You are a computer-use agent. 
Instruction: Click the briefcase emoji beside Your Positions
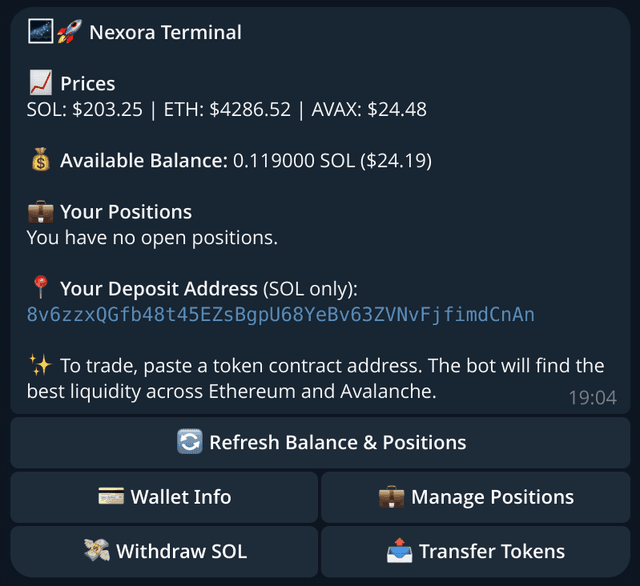pos(40,212)
